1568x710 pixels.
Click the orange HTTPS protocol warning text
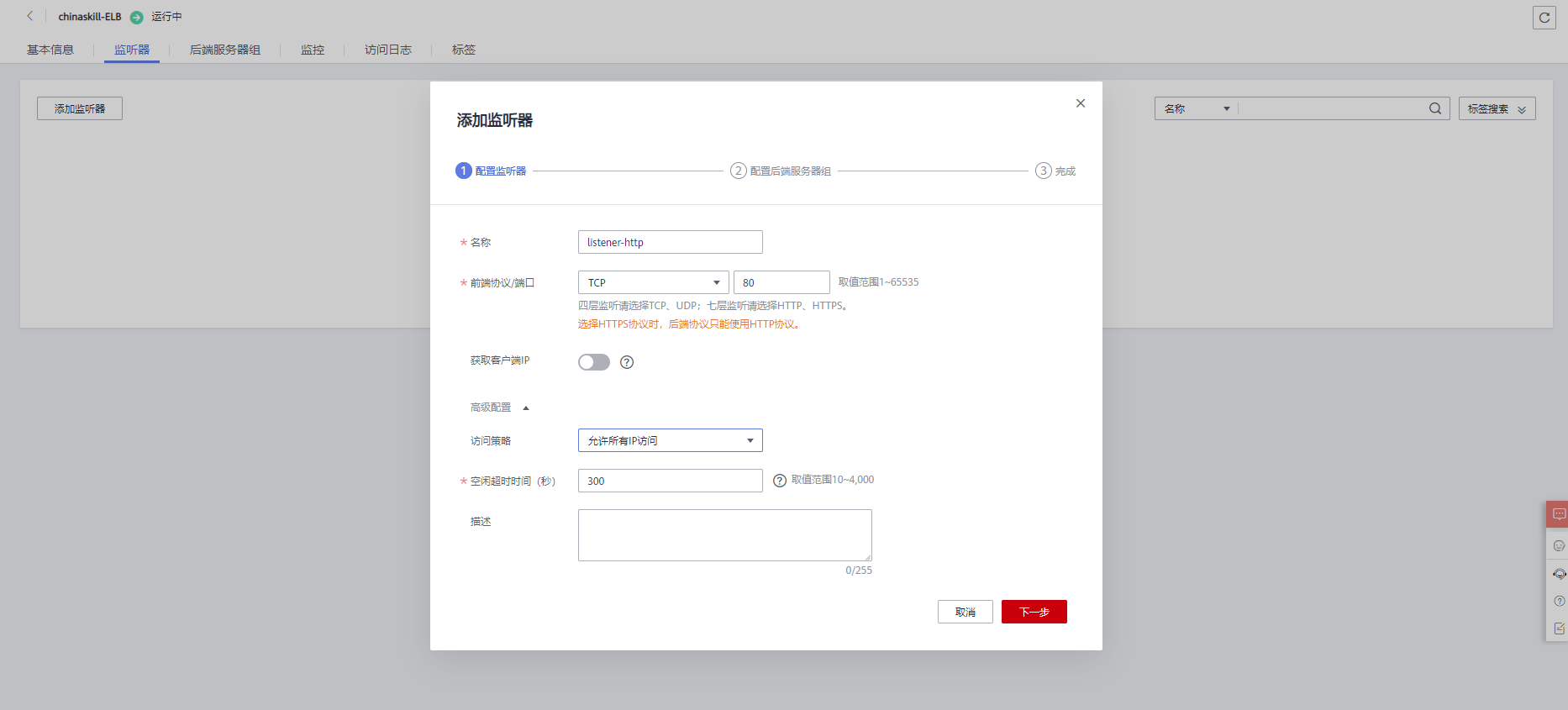tap(690, 324)
